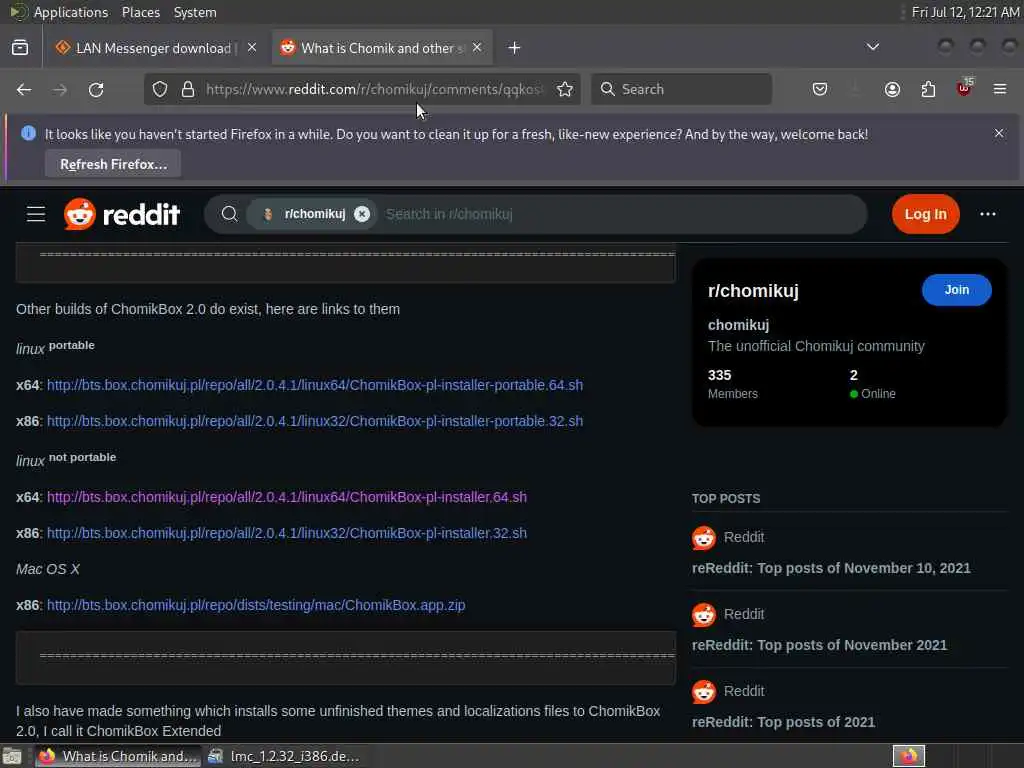Open Top posts of November 10, 2021

(831, 568)
